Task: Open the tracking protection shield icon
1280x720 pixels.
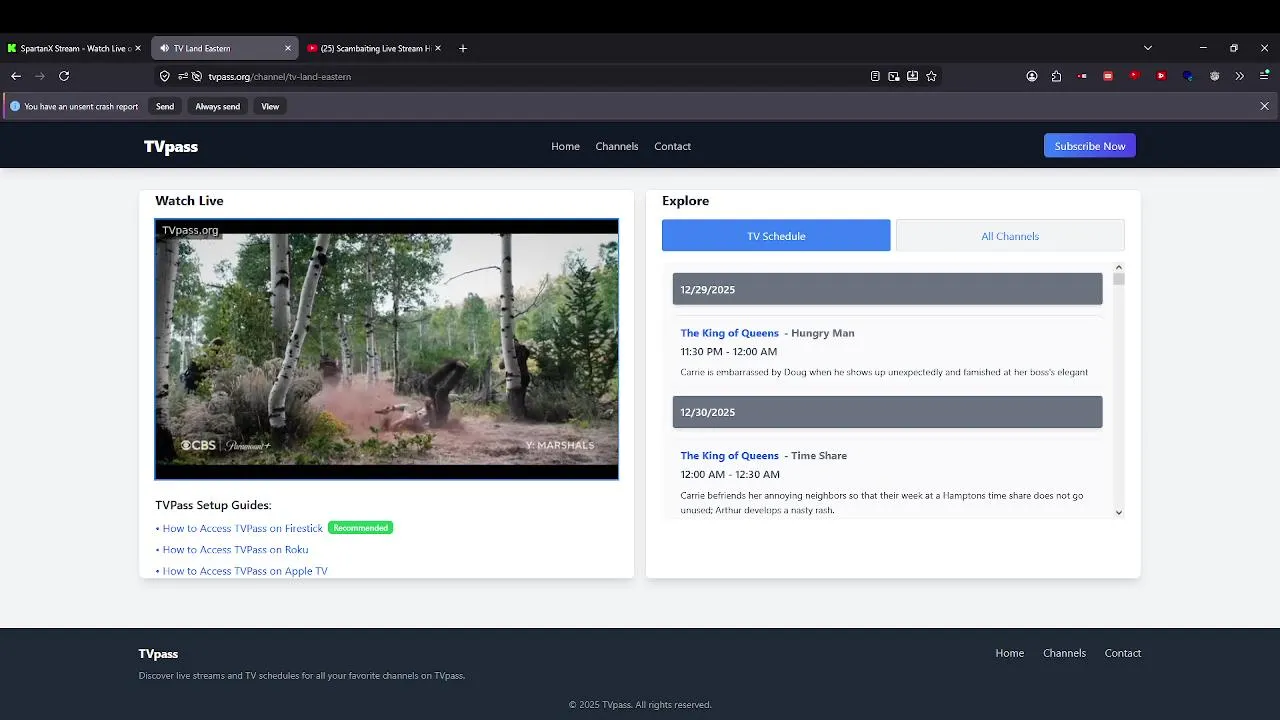Action: [x=165, y=76]
